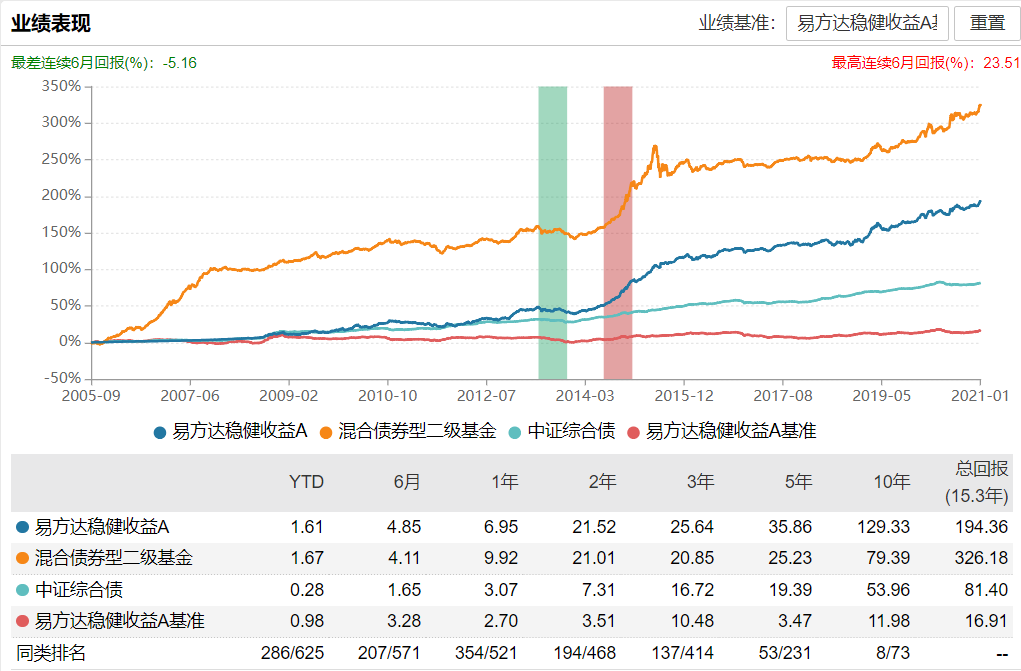Image resolution: width=1021 pixels, height=671 pixels.
Task: Click the teal dot in the 中证综合债 table row
Action: (x=20, y=589)
